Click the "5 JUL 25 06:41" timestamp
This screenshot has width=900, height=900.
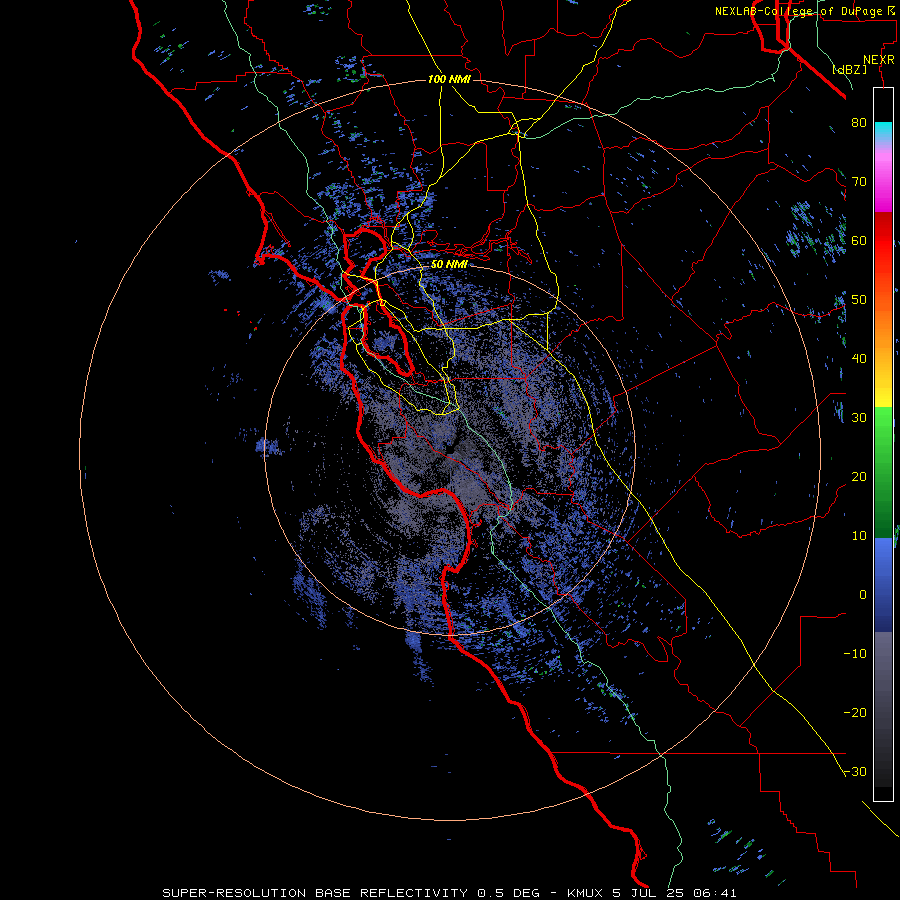click(x=676, y=893)
